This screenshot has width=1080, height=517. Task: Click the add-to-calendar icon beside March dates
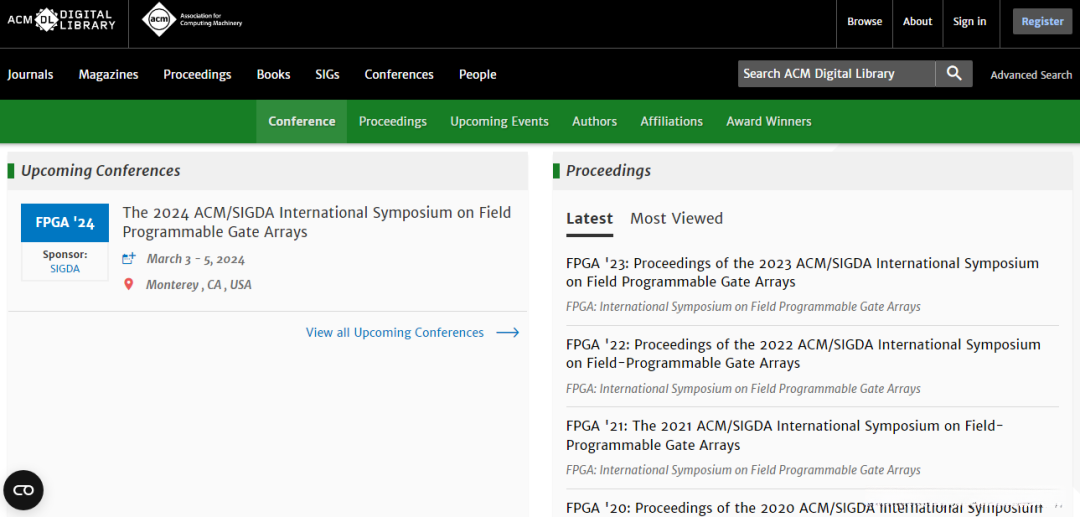click(129, 259)
